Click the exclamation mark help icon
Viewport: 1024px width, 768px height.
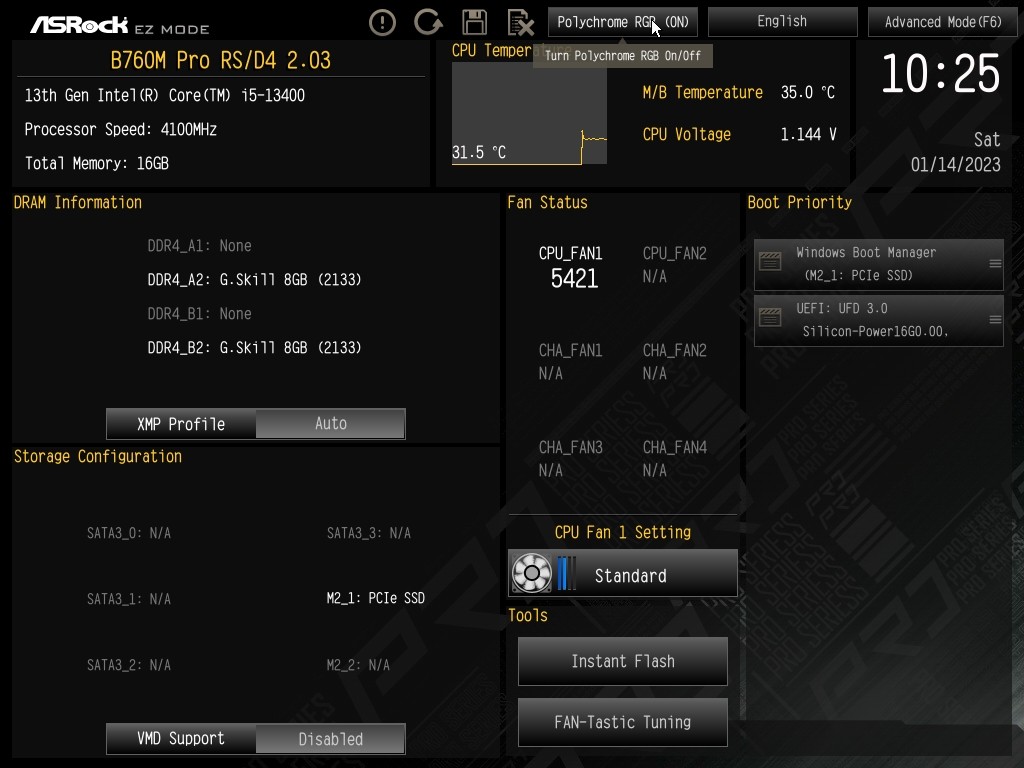click(x=382, y=23)
